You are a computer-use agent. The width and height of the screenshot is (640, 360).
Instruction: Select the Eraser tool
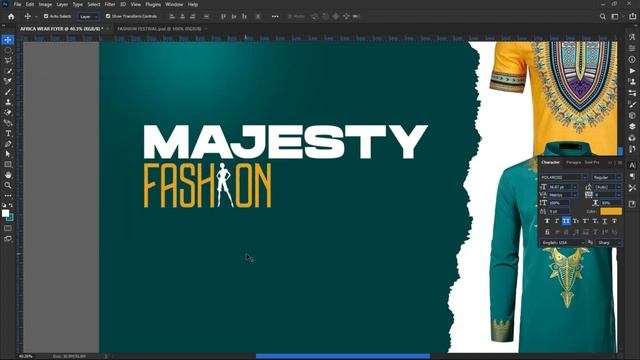tap(8, 113)
